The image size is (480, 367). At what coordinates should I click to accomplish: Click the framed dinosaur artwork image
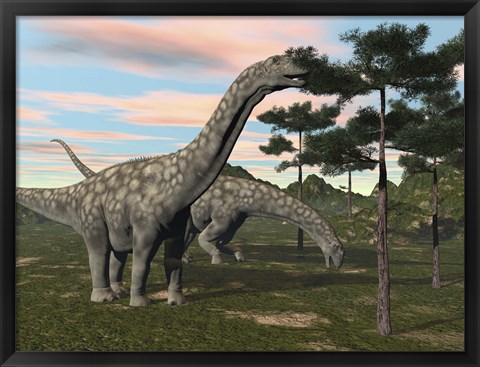click(x=240, y=183)
